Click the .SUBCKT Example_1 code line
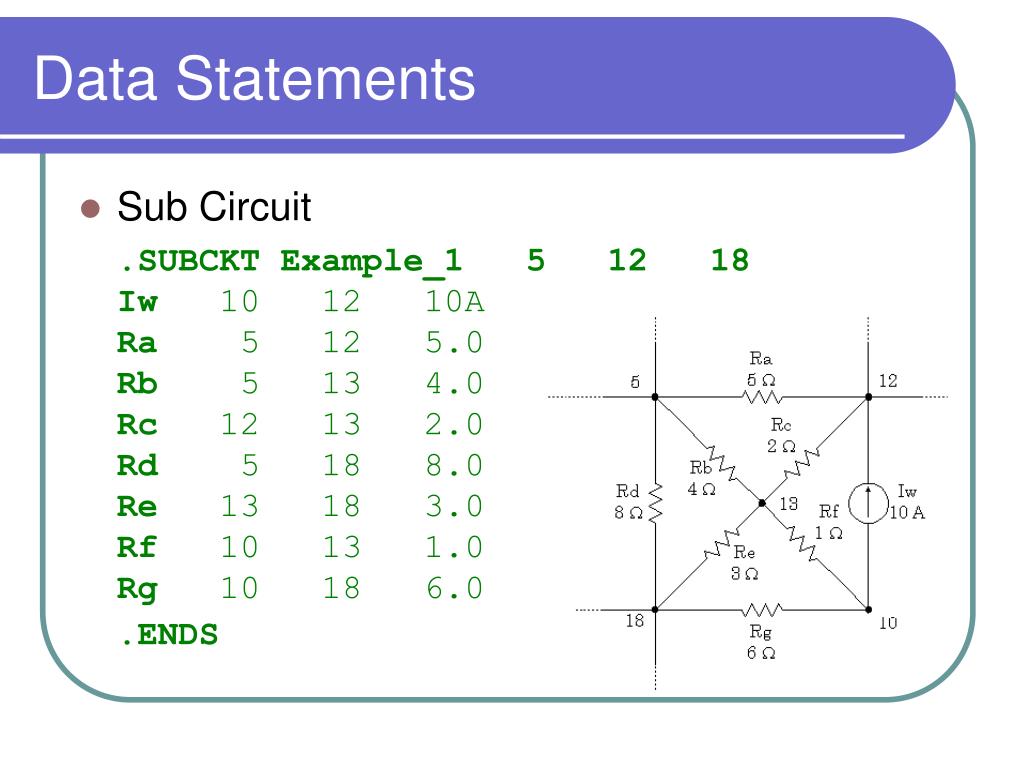The width and height of the screenshot is (1024, 768). [x=433, y=261]
